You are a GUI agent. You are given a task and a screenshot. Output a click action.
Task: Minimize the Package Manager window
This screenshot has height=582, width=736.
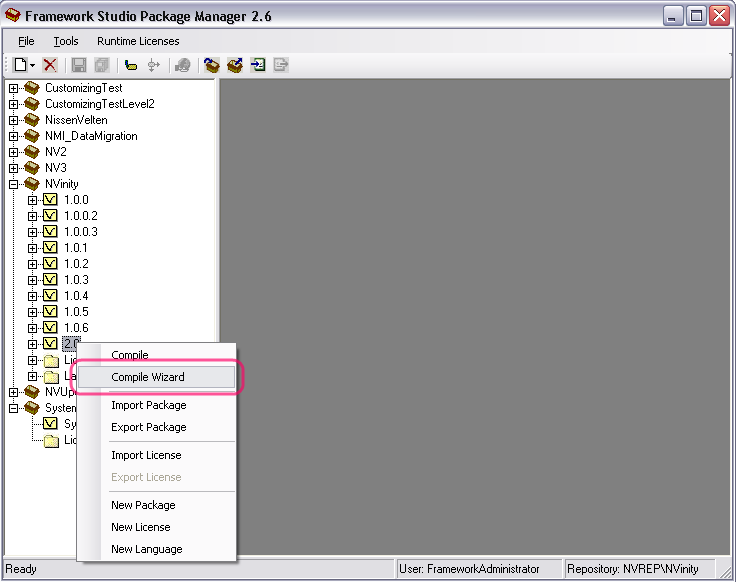pyautogui.click(x=673, y=16)
